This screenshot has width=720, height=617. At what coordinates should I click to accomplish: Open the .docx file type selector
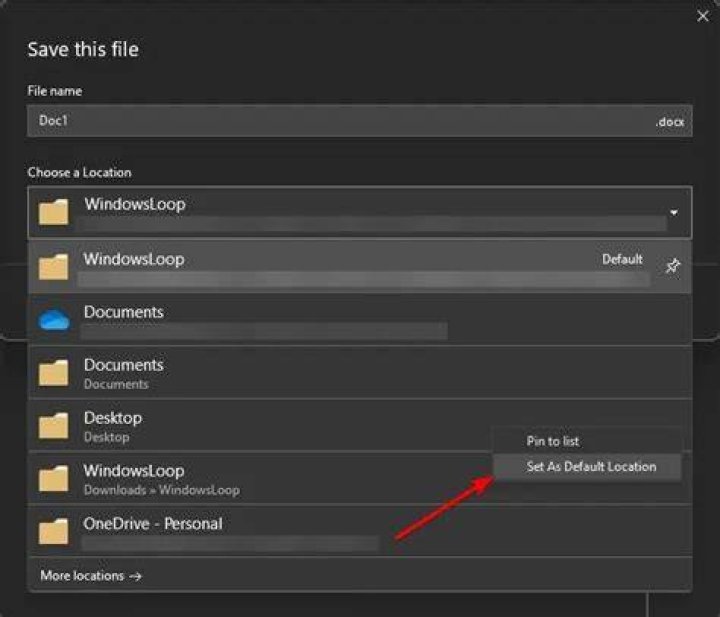(x=669, y=122)
